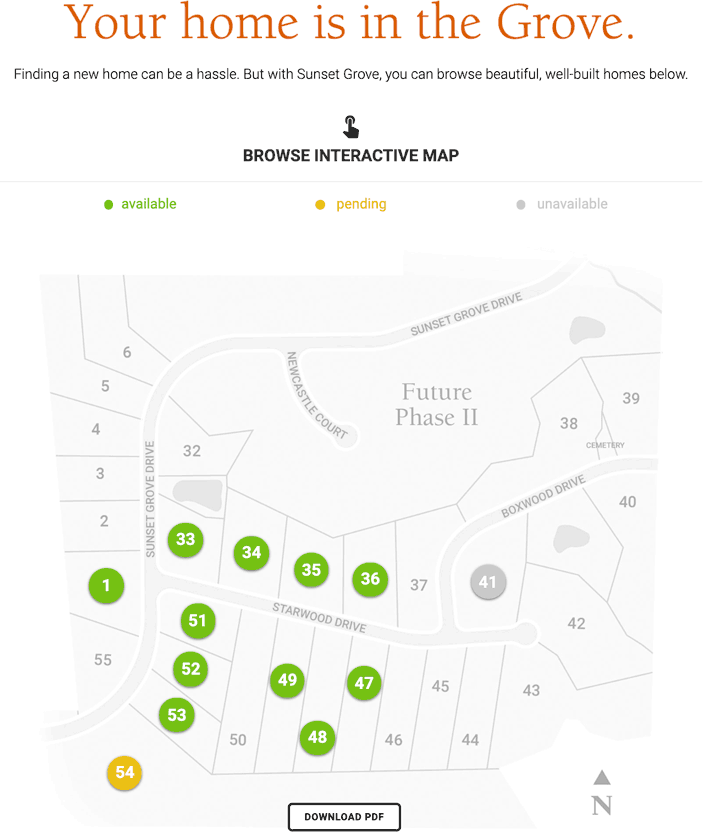Click the pointing hand interactive map icon
The width and height of the screenshot is (707, 836).
point(351,127)
